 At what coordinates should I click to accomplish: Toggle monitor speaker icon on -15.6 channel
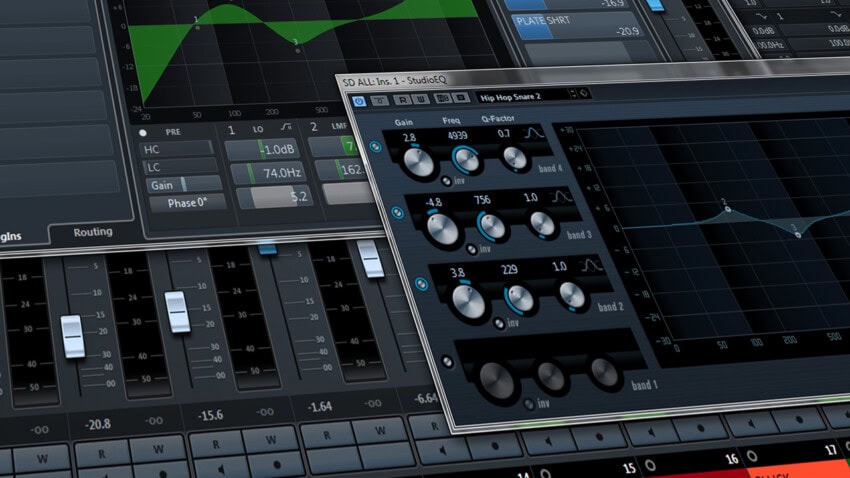[221, 470]
